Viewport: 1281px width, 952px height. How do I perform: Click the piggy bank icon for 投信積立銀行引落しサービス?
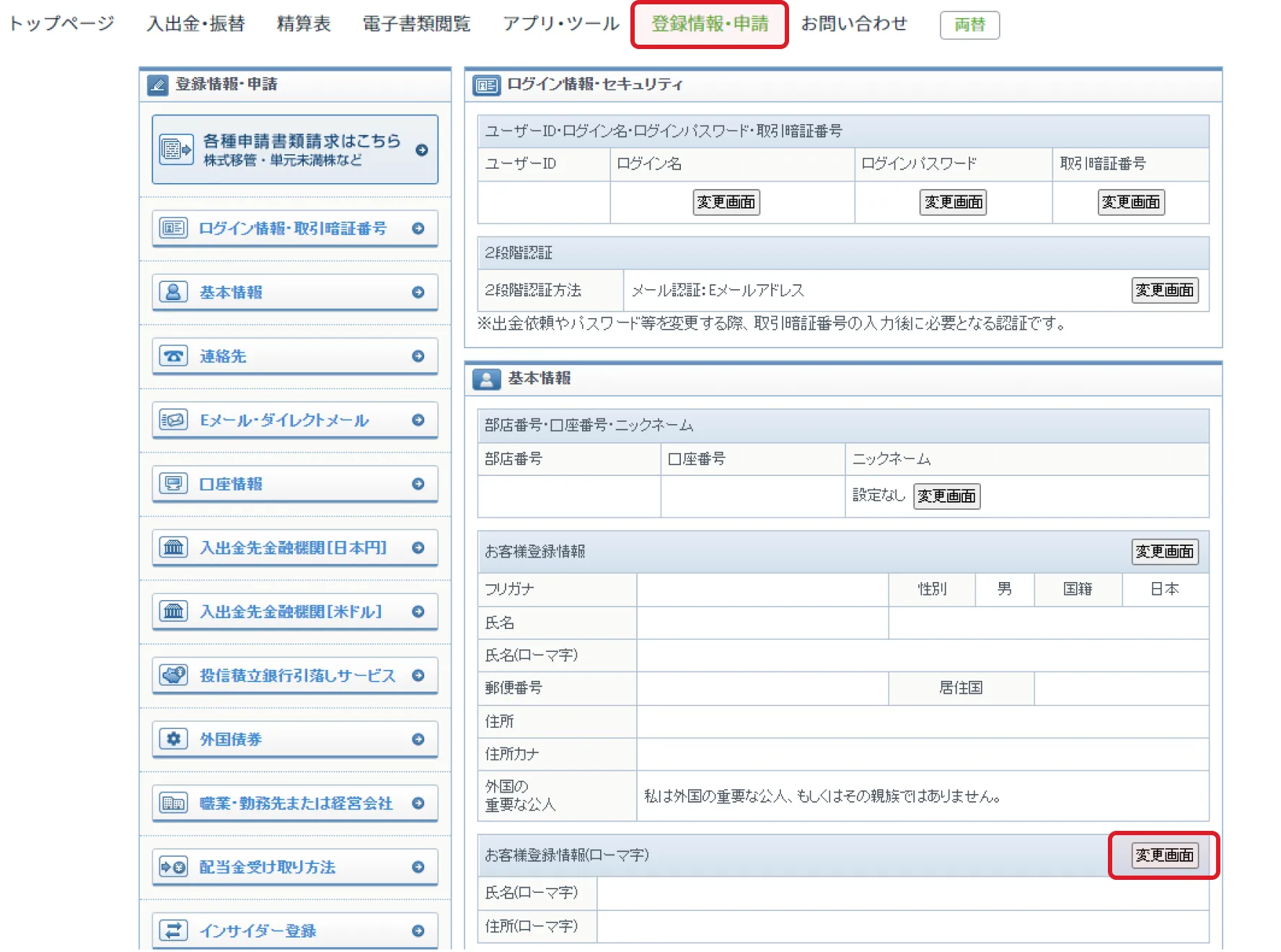click(x=173, y=675)
